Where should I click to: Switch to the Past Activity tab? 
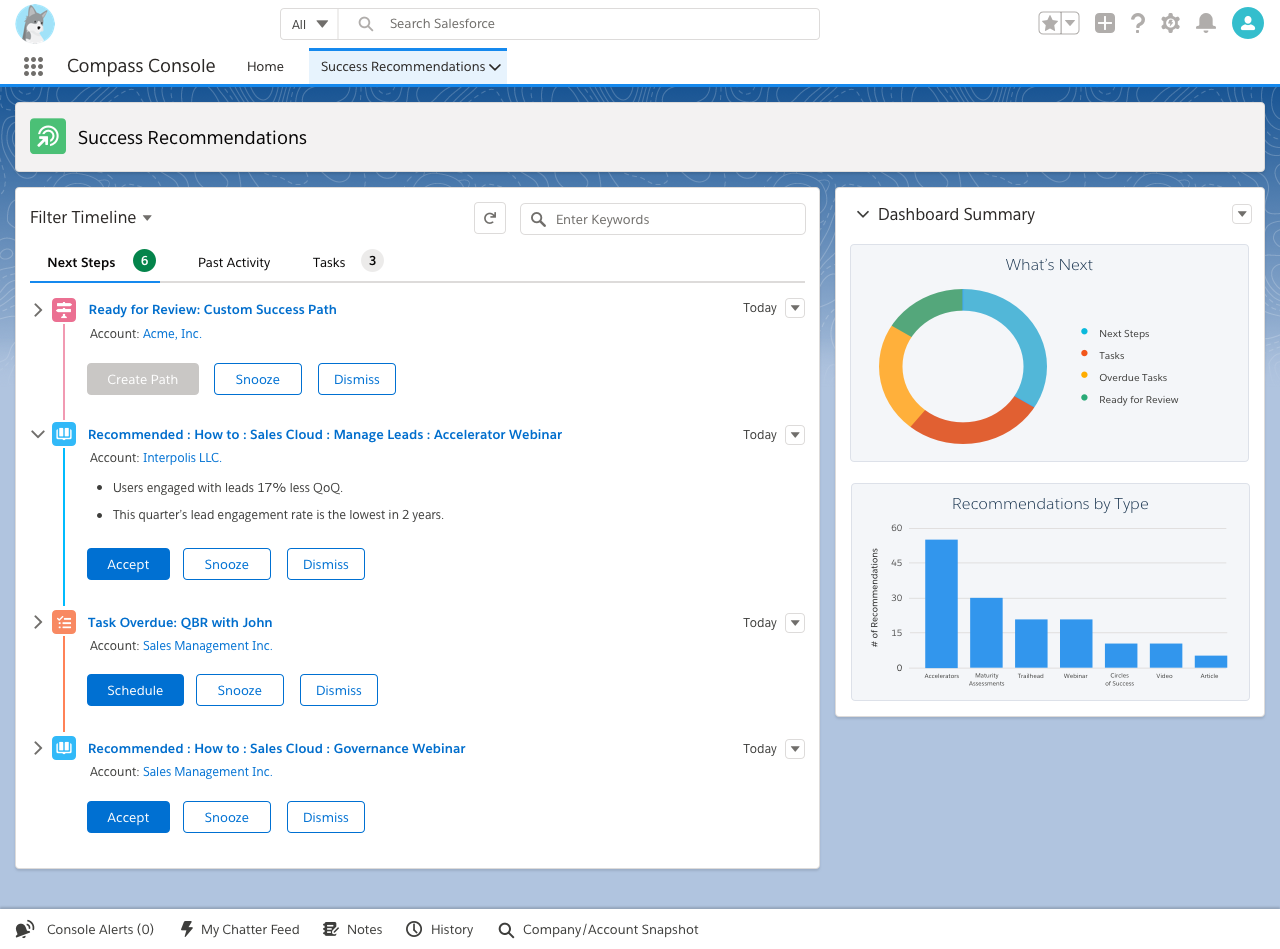click(234, 262)
